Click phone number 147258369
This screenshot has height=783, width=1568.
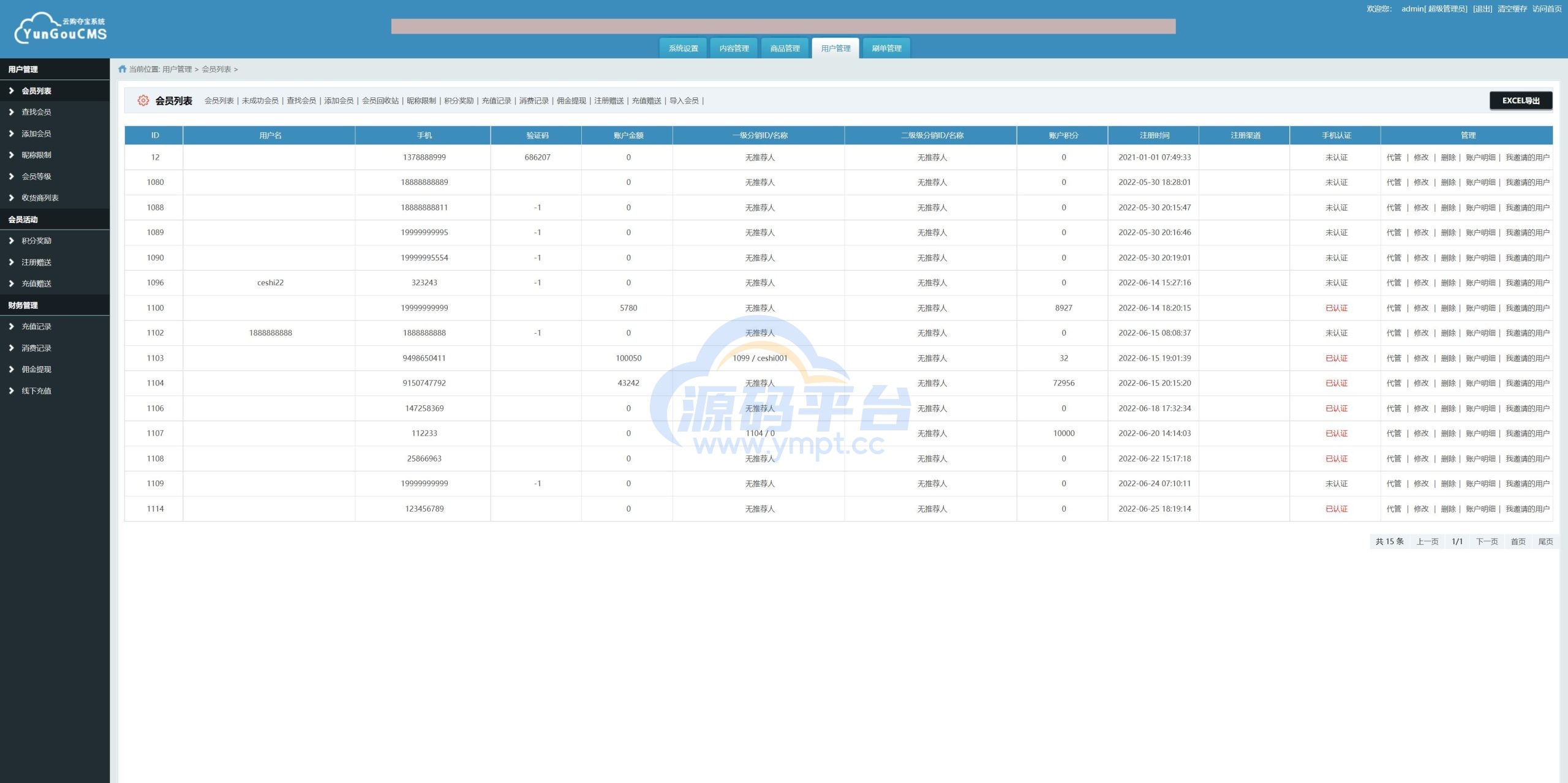424,408
